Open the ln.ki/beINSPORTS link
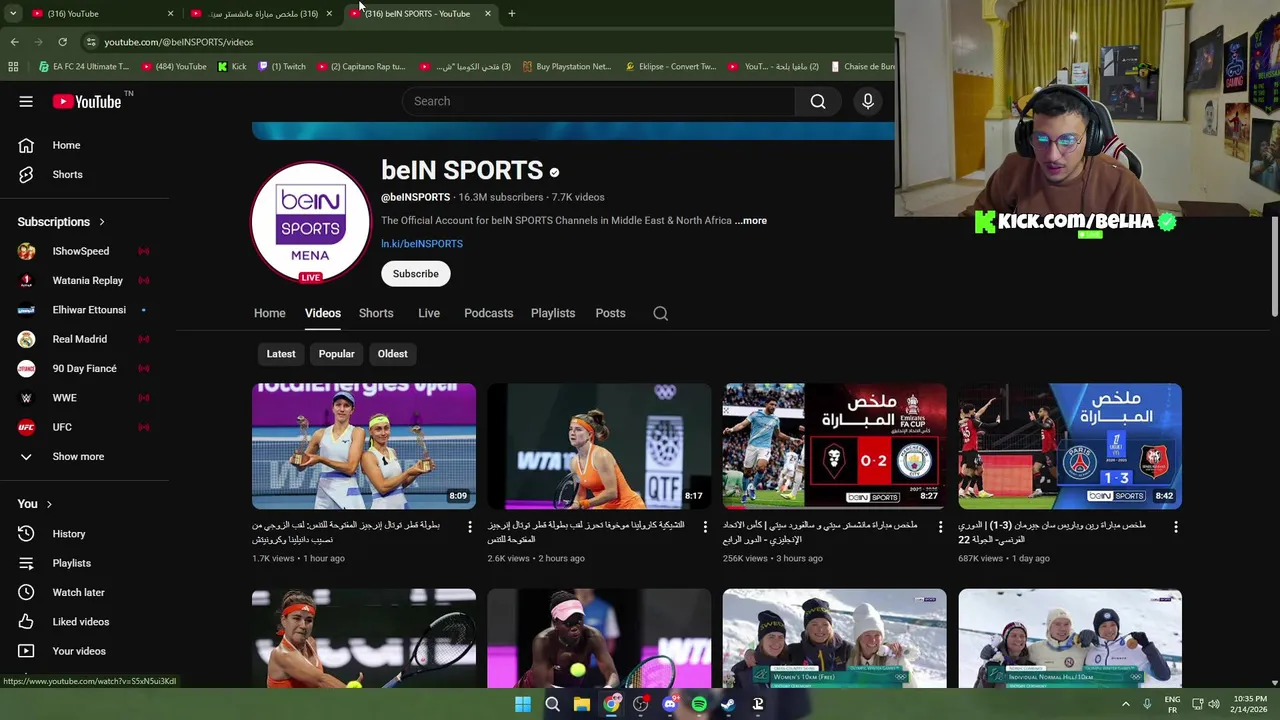Screen dimensions: 1280x720 [422, 244]
